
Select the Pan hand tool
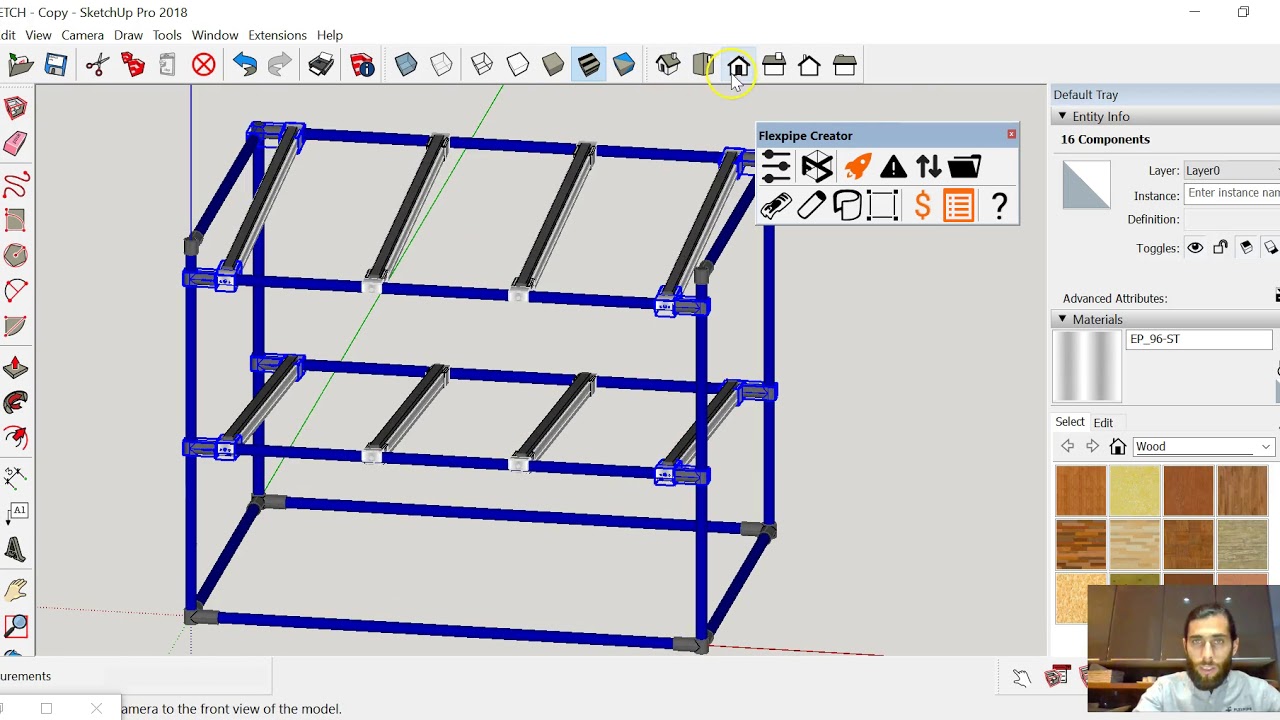(x=15, y=591)
